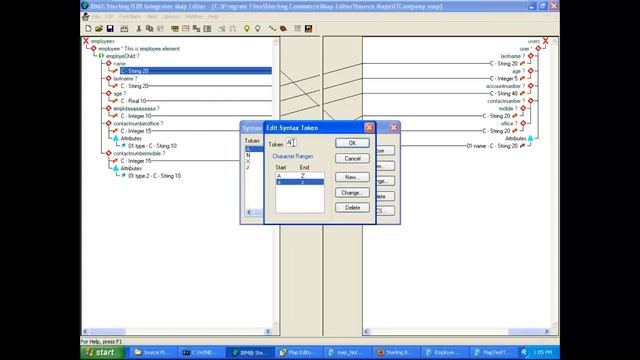Click the Copy toolbar icon
The image size is (640, 360).
149,29
